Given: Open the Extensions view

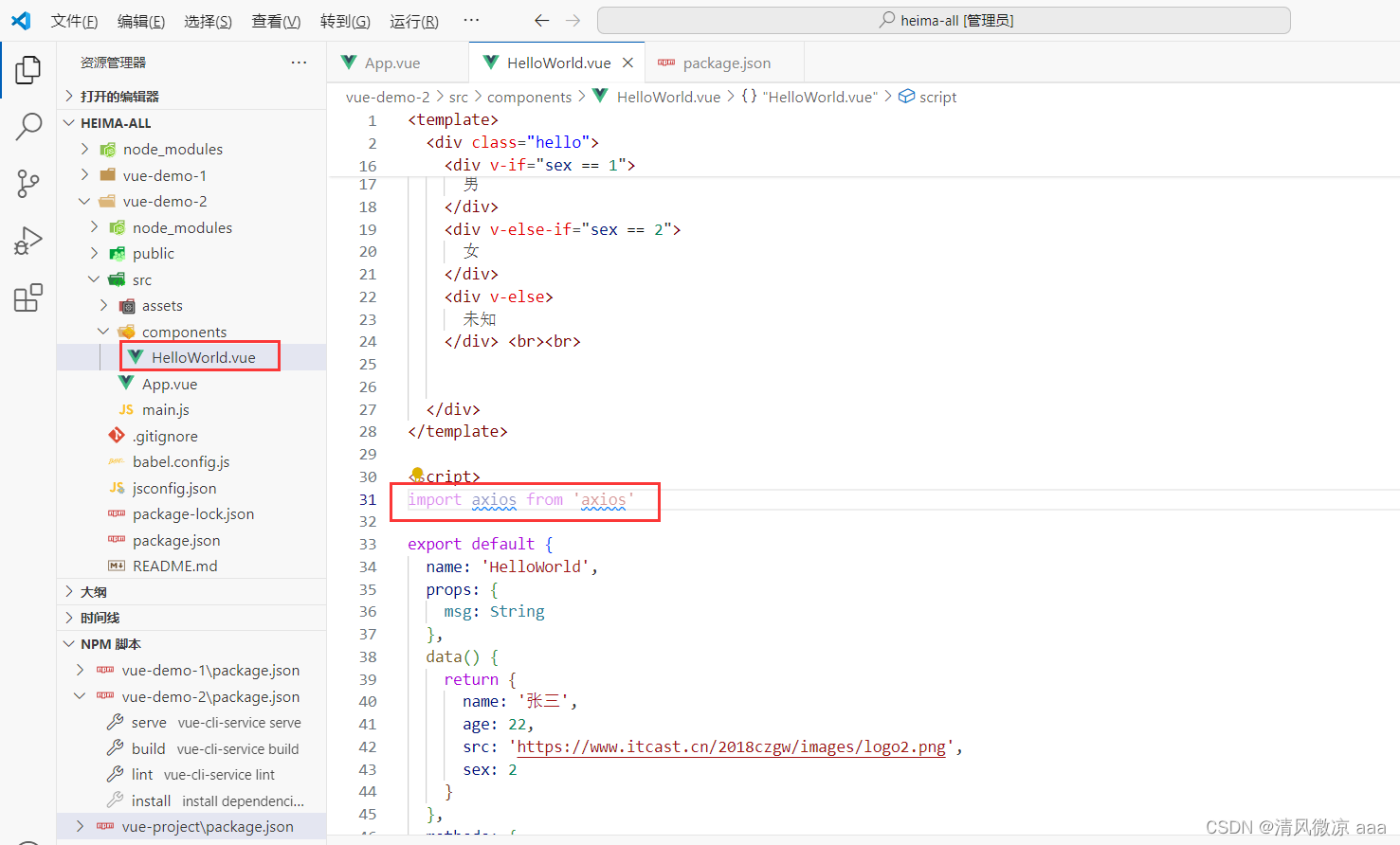Looking at the screenshot, I should (28, 297).
